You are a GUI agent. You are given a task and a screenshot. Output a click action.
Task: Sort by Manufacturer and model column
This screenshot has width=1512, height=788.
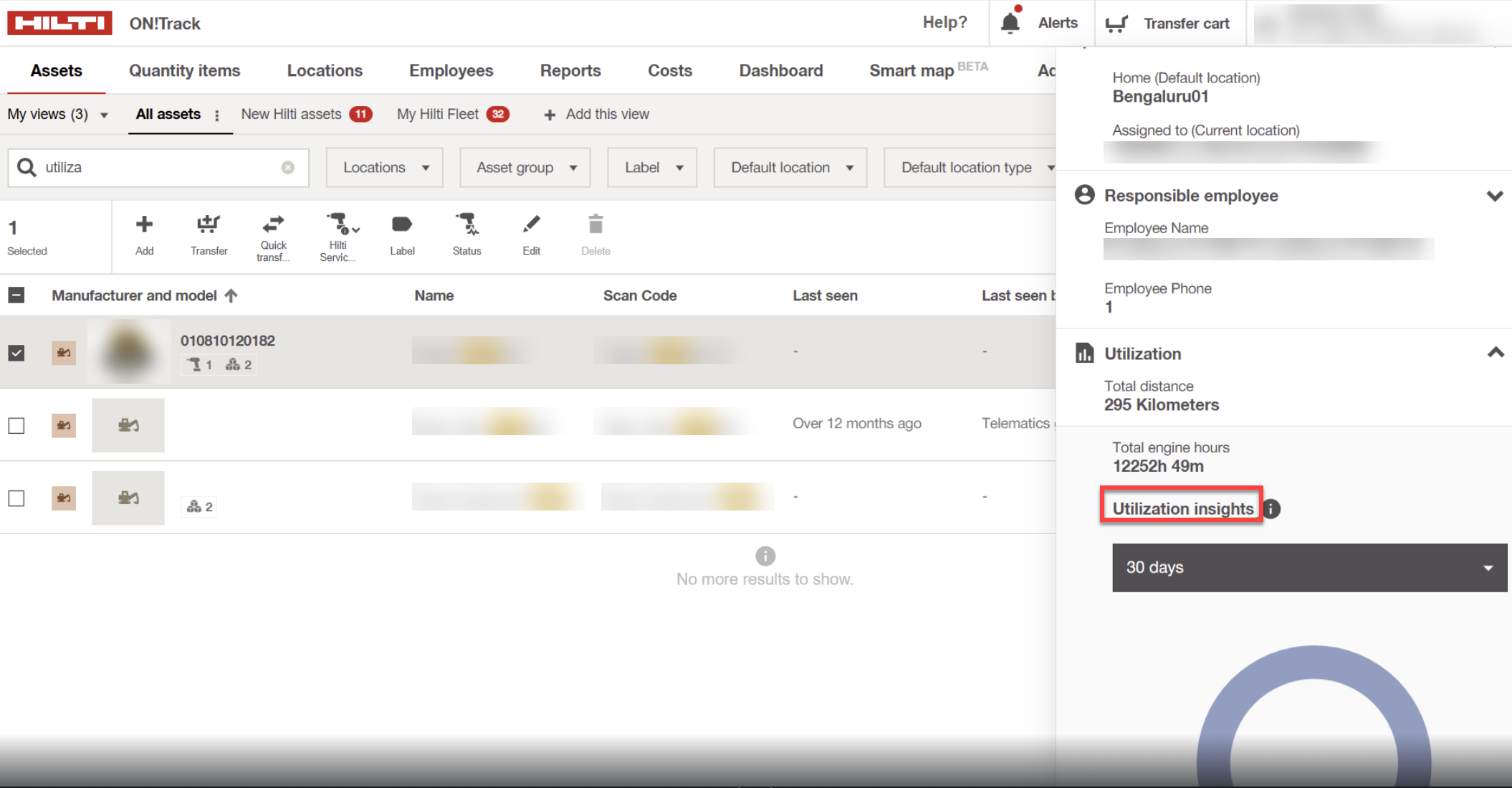[x=135, y=295]
